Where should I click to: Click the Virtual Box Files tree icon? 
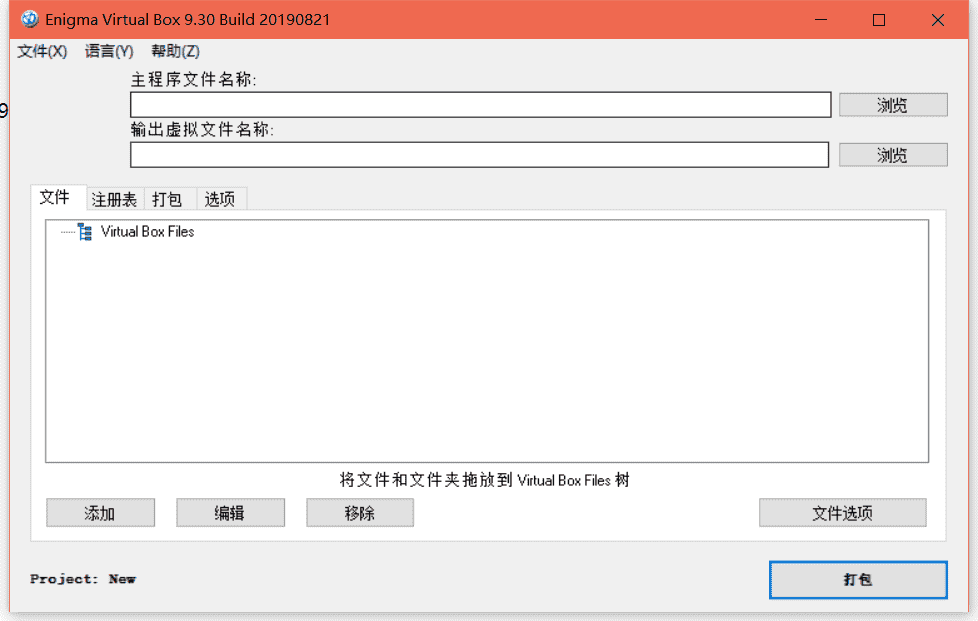click(x=85, y=232)
